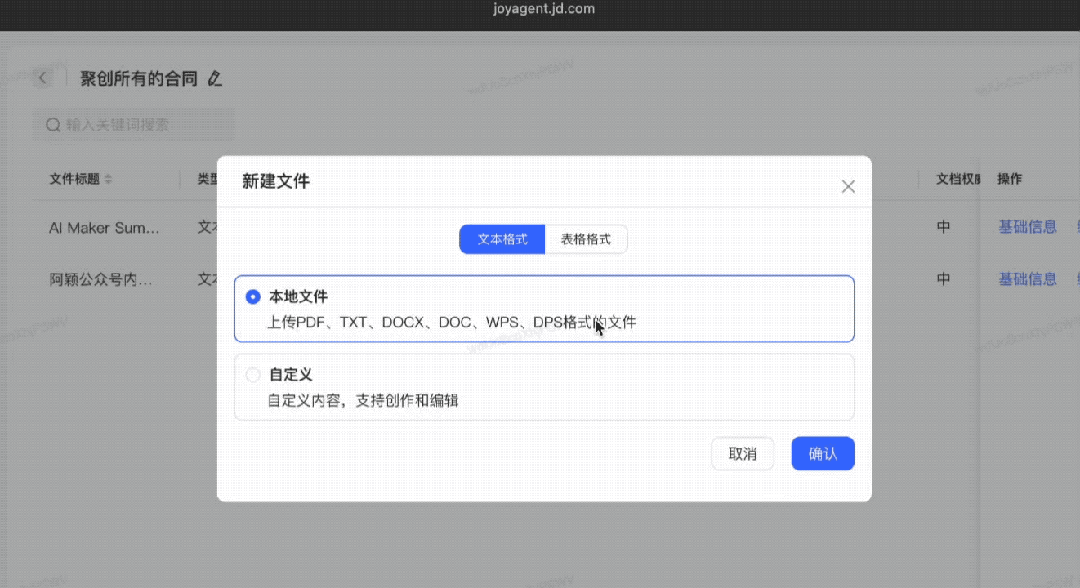The height and width of the screenshot is (588, 1080).
Task: Click the 聚创所有的合同 page title
Action: 139,78
